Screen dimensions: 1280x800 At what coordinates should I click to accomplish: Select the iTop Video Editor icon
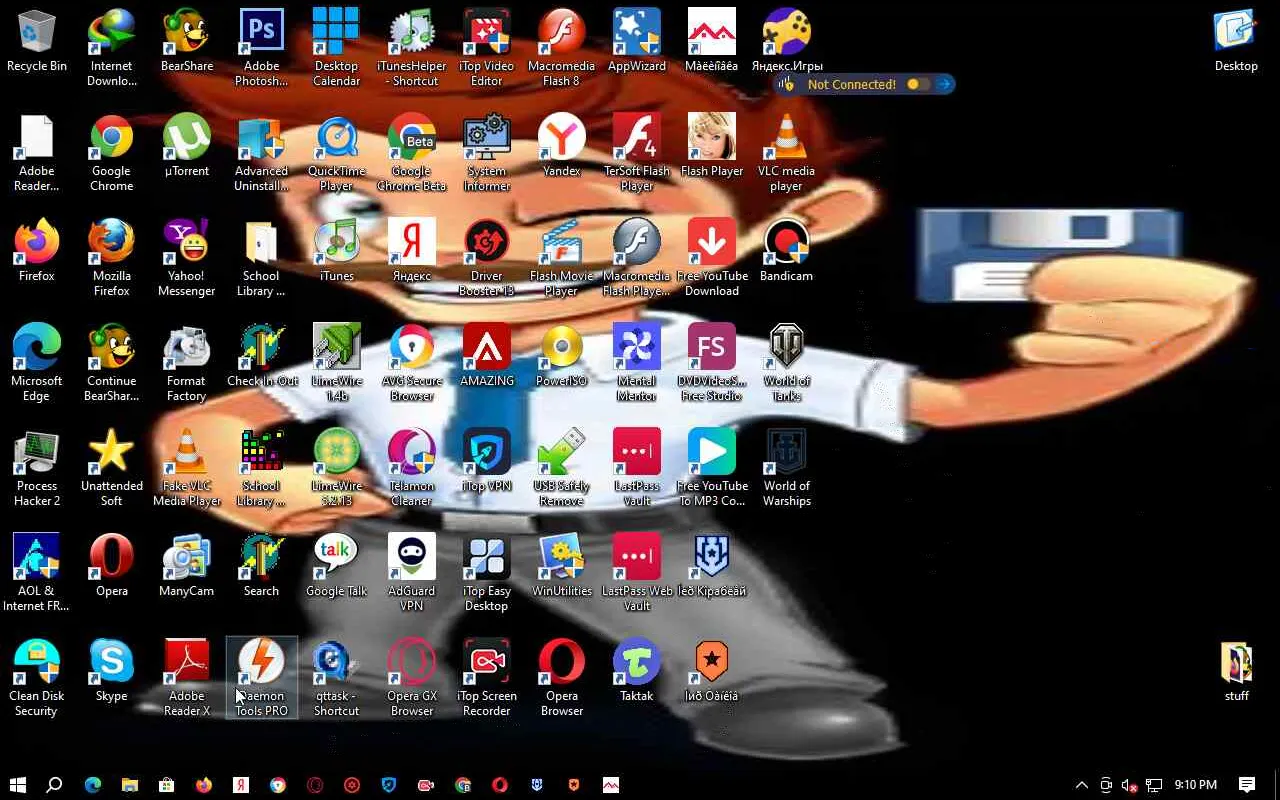pos(487,48)
